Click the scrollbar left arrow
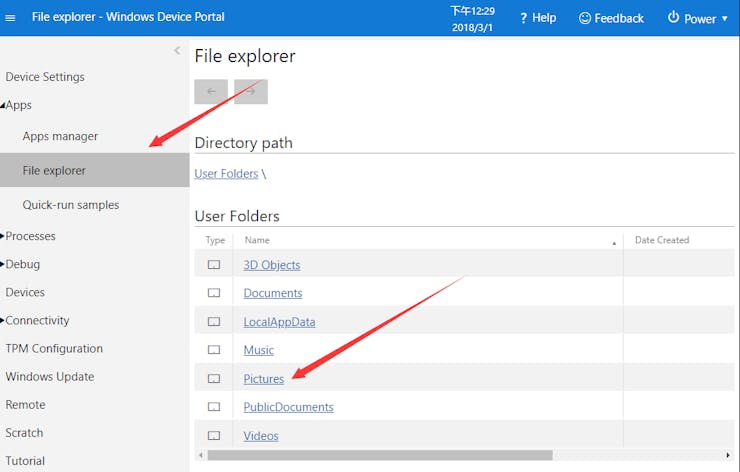This screenshot has height=472, width=740. coord(201,455)
